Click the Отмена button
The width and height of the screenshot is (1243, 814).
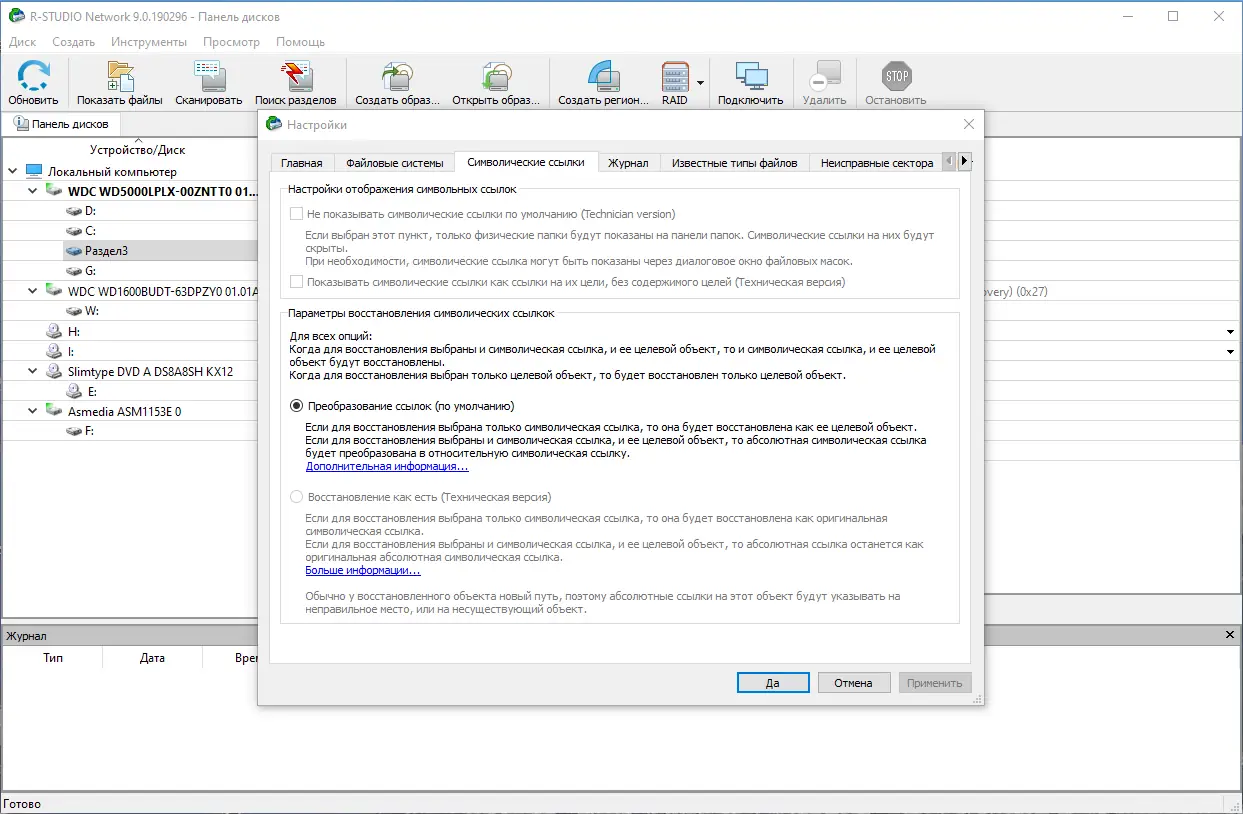pos(854,683)
